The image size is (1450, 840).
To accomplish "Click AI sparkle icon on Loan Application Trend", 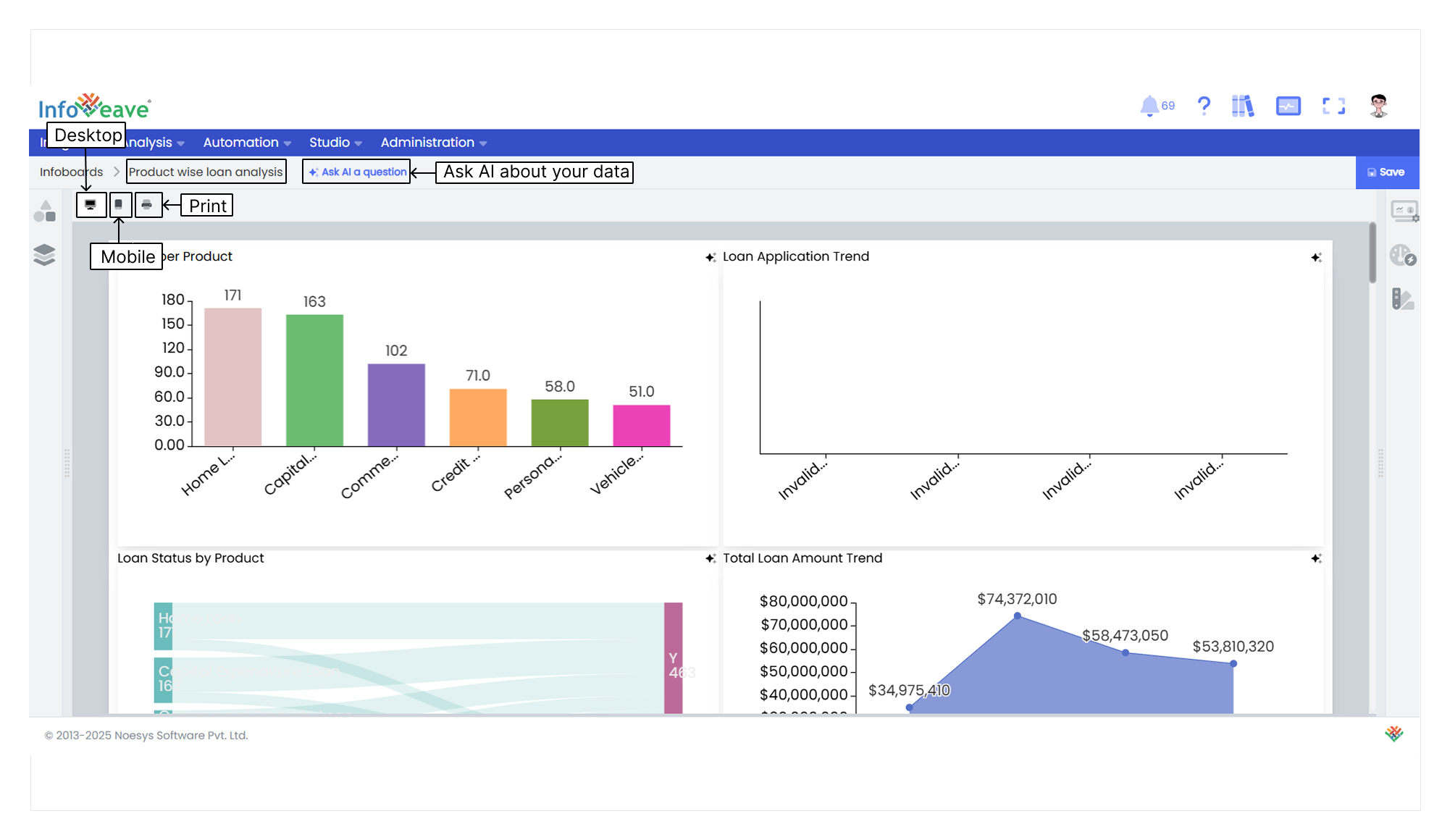I will click(1316, 257).
